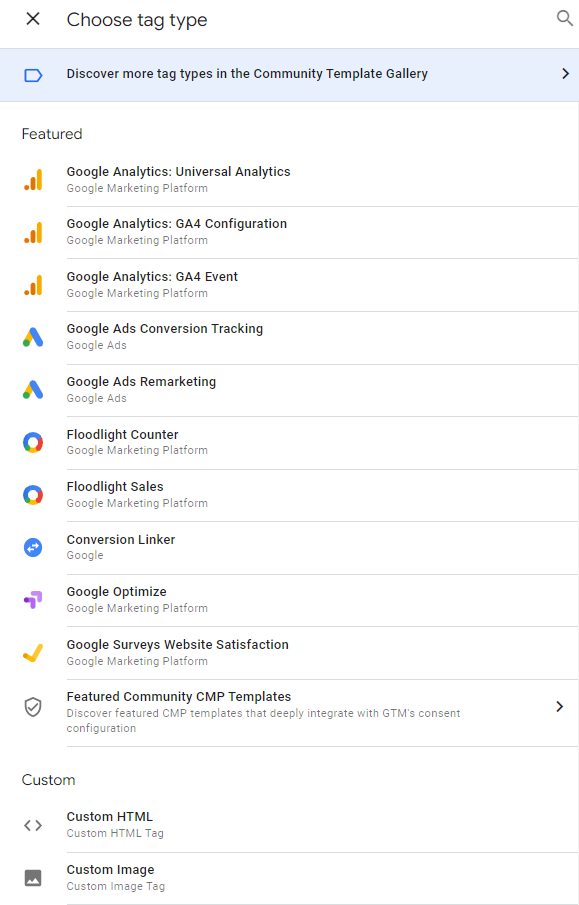Click the Google Optimize purple icon
Screen dimensions: 579x905
point(33,600)
